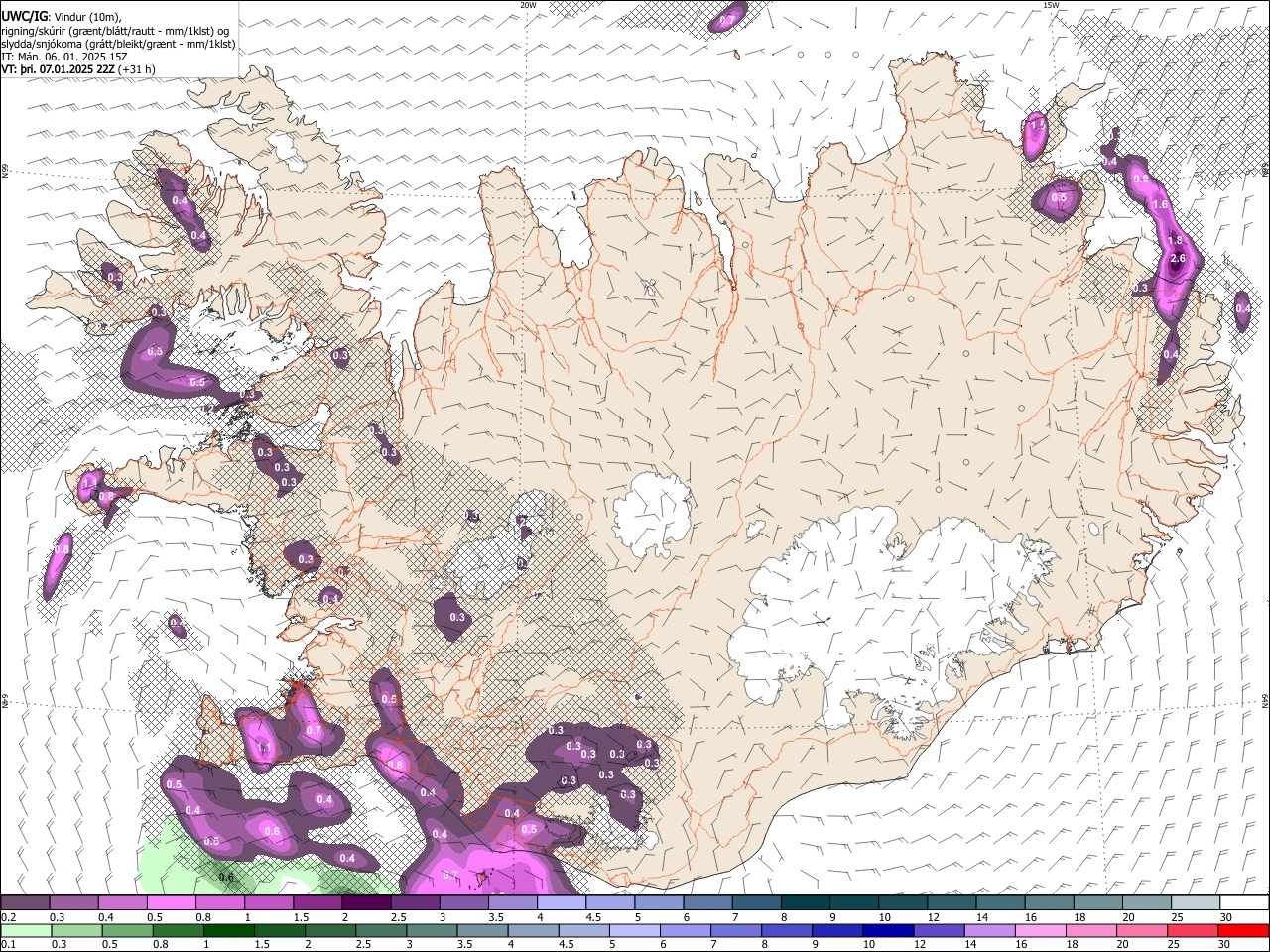
Task: Click the 1.6 precipitation value on east coast
Action: coord(1161,204)
